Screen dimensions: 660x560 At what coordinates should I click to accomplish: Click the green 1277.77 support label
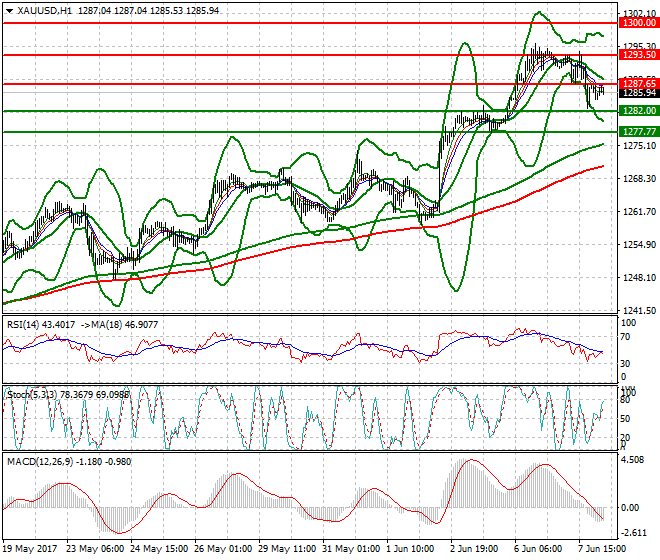pyautogui.click(x=639, y=132)
